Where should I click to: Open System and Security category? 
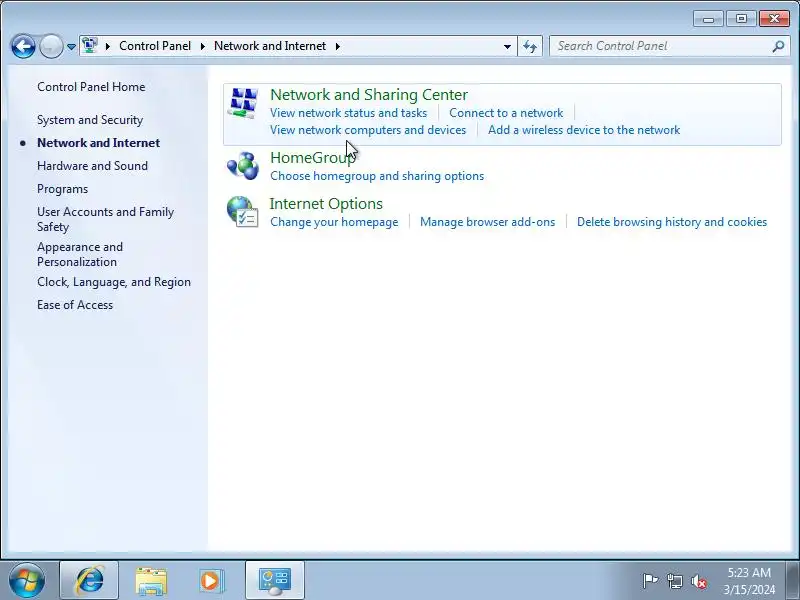point(90,120)
